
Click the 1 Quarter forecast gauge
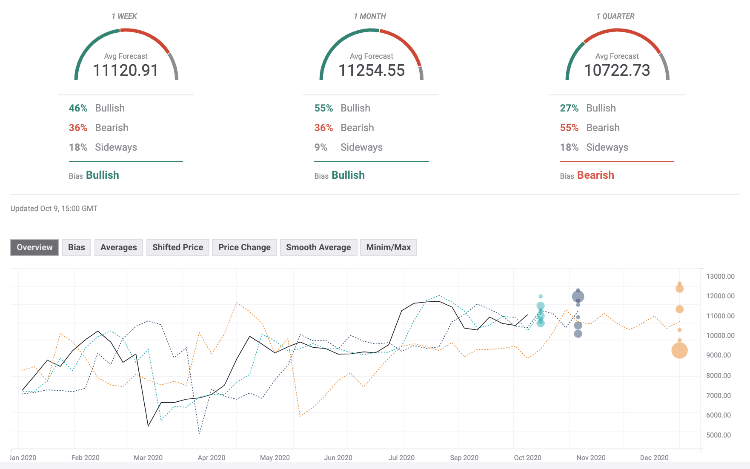point(617,57)
